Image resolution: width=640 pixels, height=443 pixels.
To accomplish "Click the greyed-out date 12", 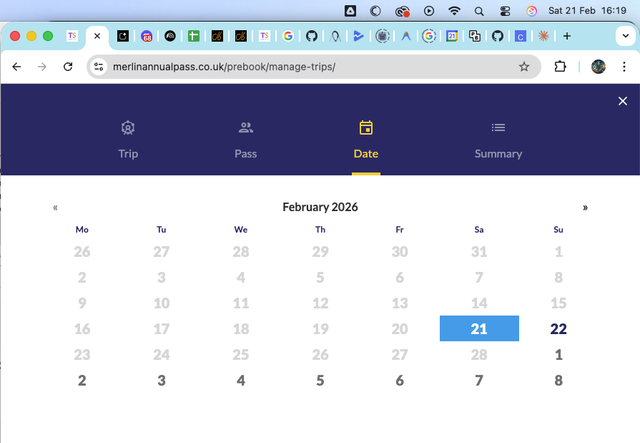I will click(320, 303).
